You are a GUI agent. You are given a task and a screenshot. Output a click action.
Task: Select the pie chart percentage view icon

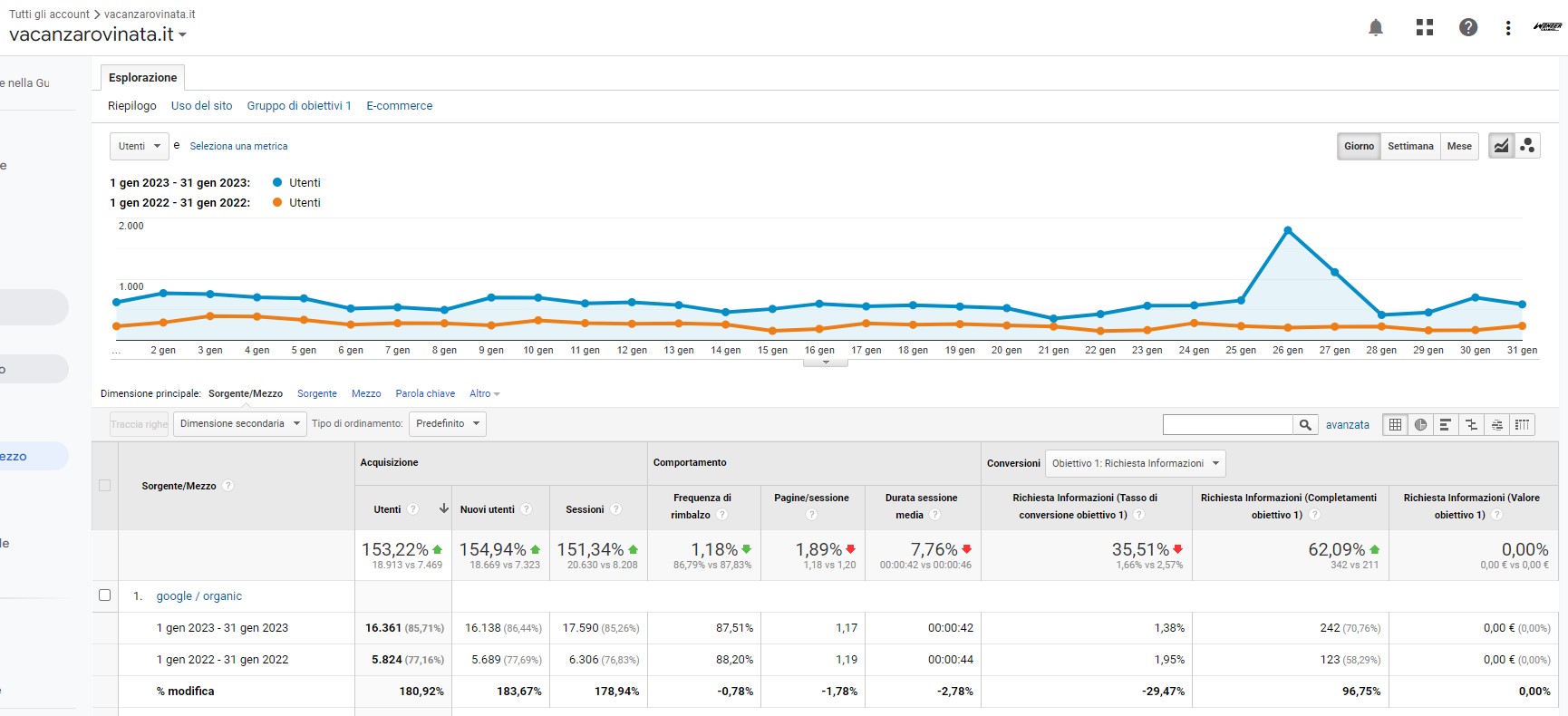[1420, 424]
